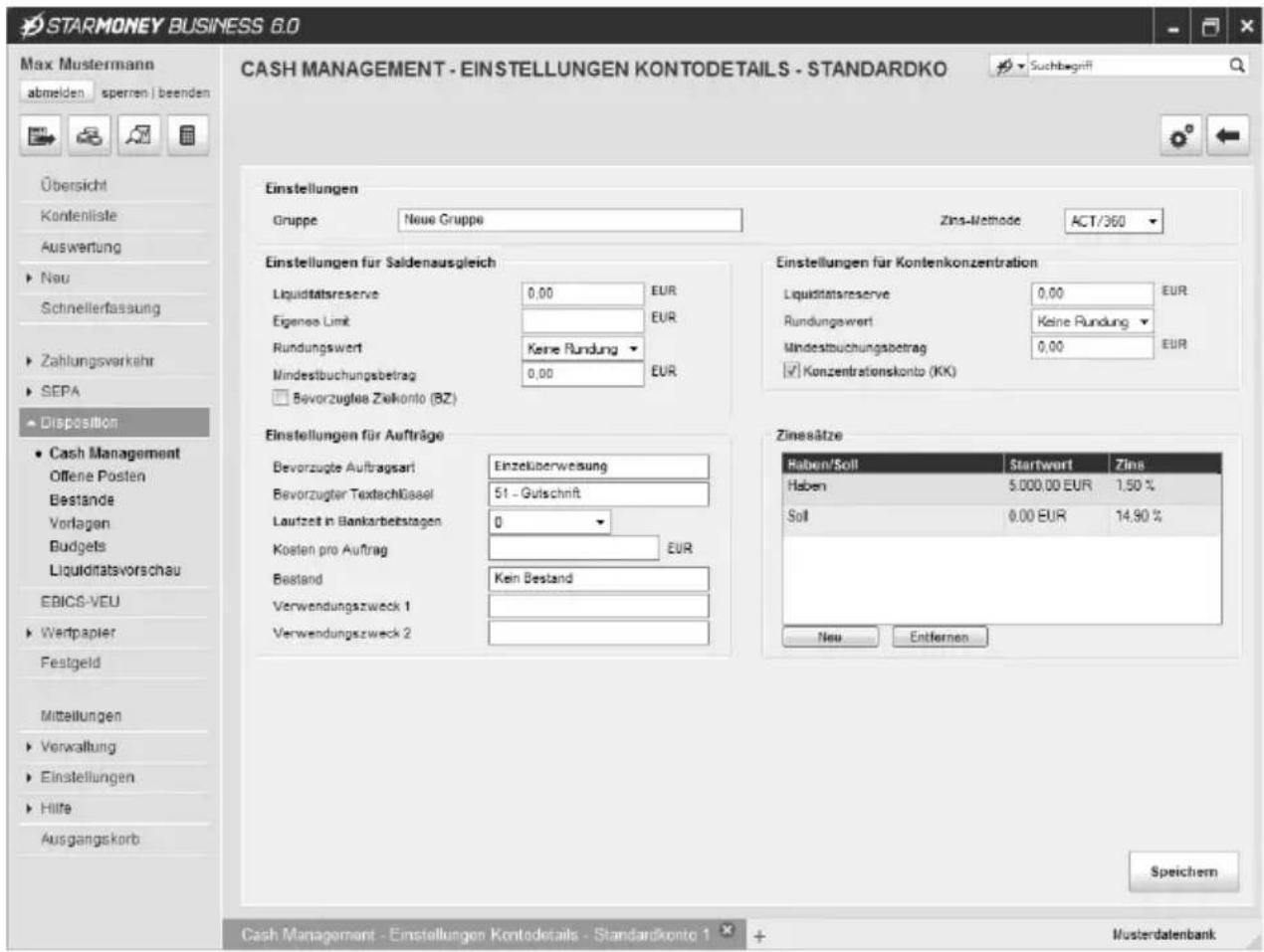Click Liquiditätsreserve field under Saldenausgleich

pyautogui.click(x=583, y=293)
